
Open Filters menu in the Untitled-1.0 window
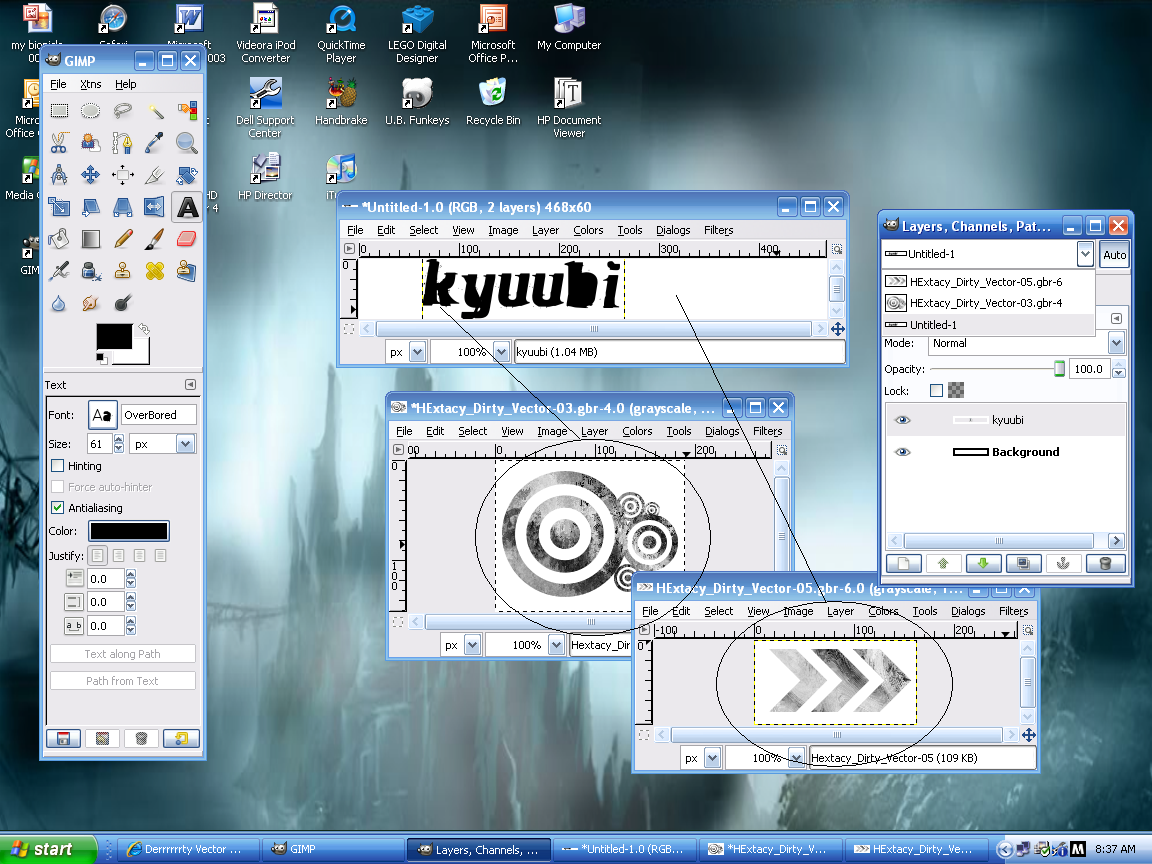point(718,230)
